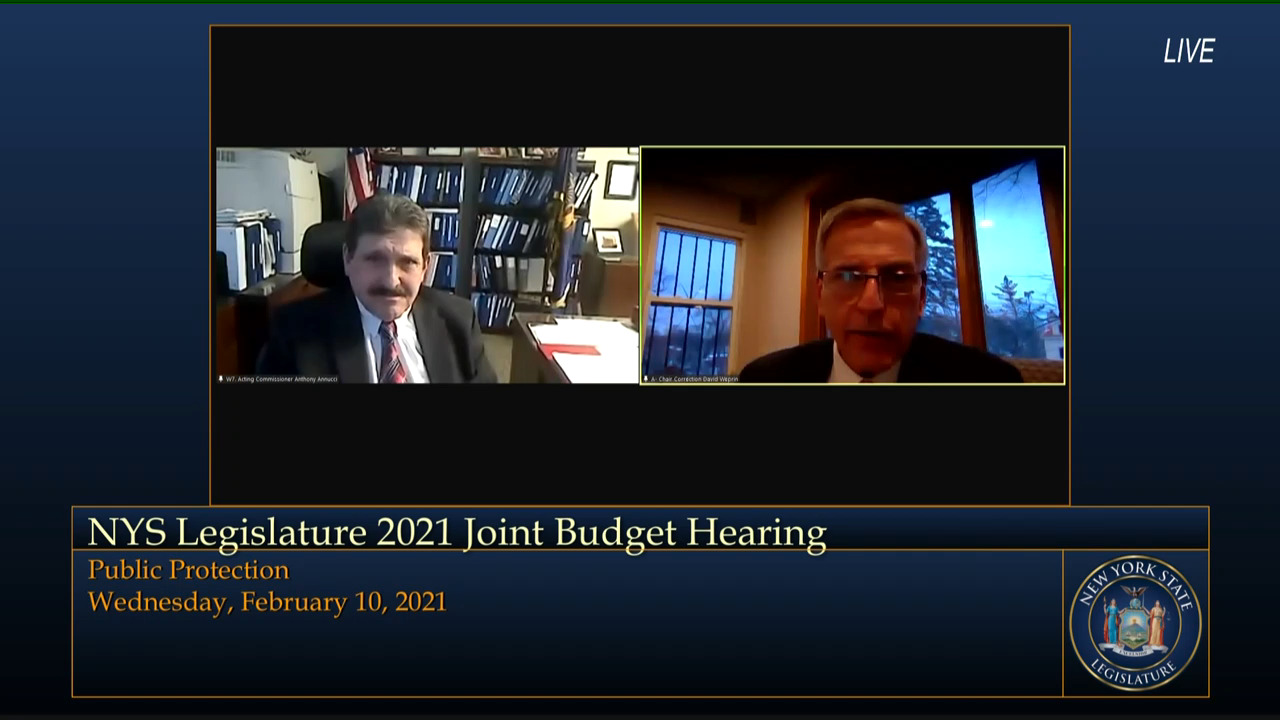
Task: Click the 'Acting Commissioner Anthony Annucci' name label
Action: pyautogui.click(x=283, y=379)
